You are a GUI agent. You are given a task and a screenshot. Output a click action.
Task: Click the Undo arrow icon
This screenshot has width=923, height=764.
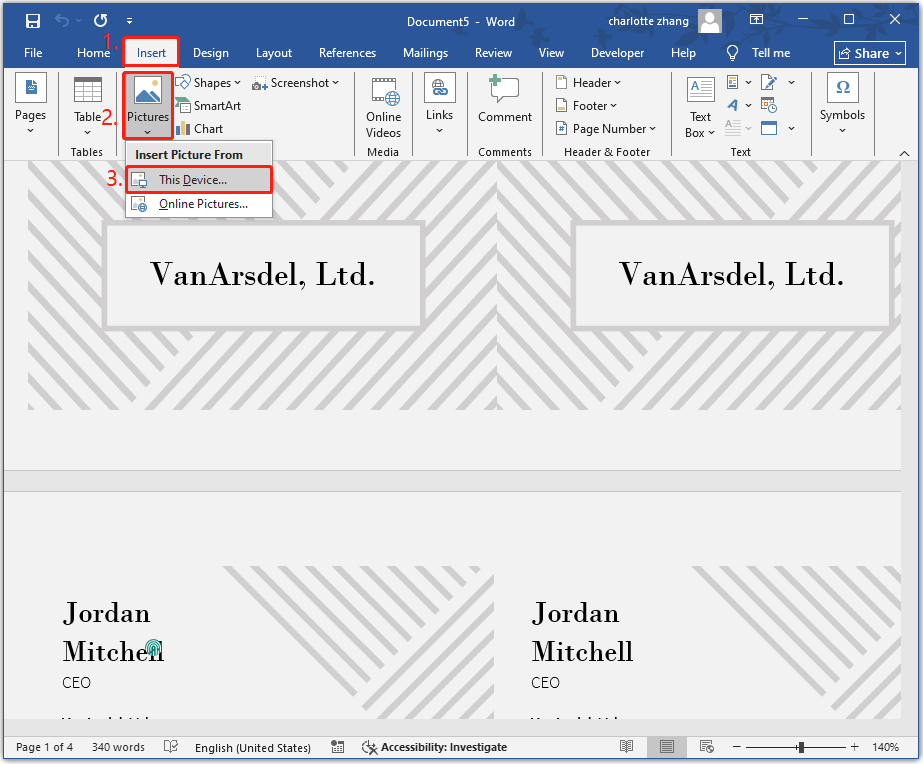(x=62, y=21)
